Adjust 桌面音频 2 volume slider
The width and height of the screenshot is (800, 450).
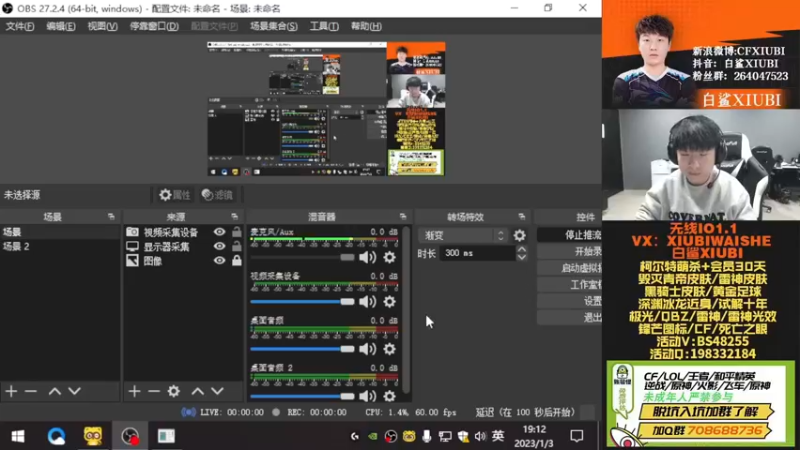(302, 396)
